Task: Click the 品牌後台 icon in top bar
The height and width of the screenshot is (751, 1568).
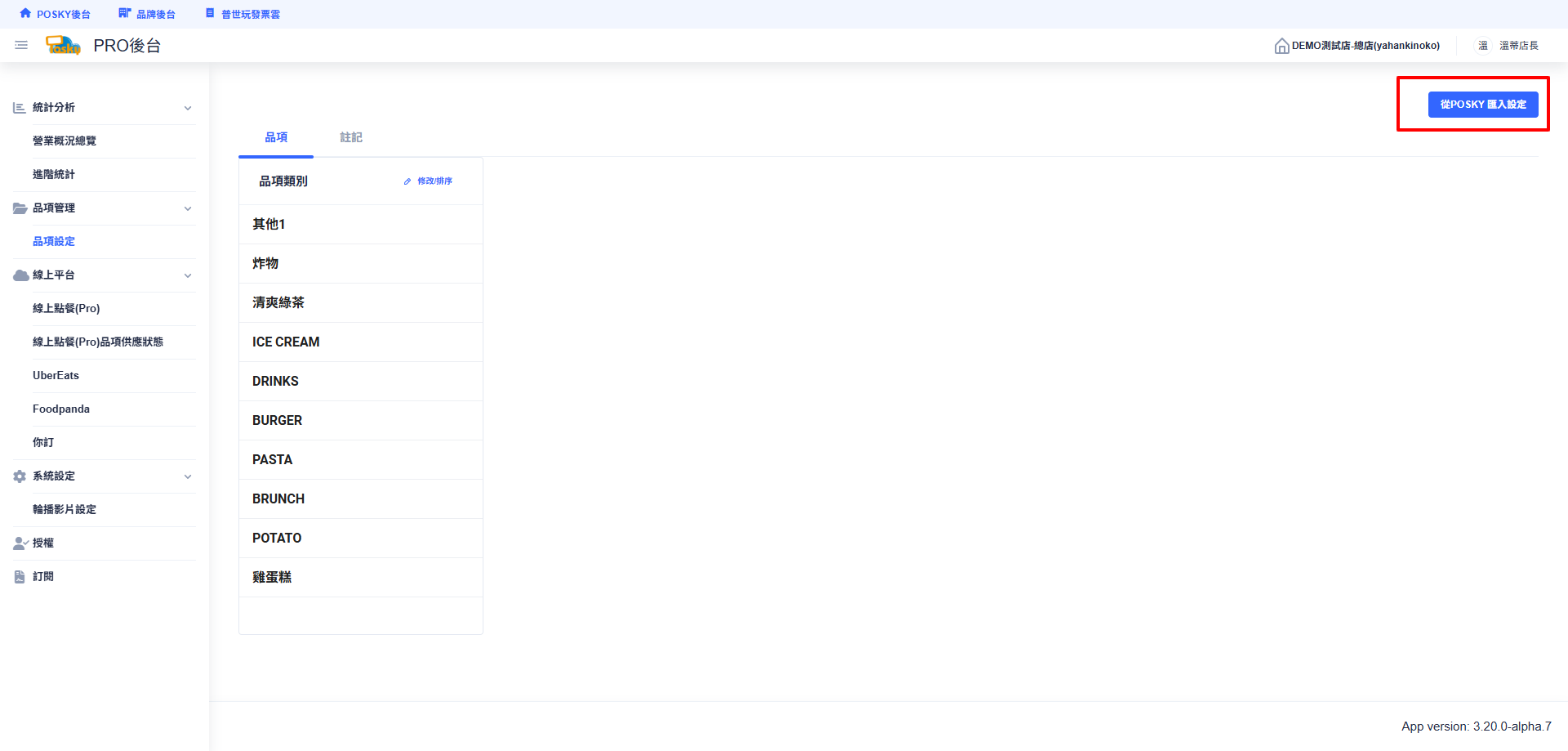Action: (124, 13)
